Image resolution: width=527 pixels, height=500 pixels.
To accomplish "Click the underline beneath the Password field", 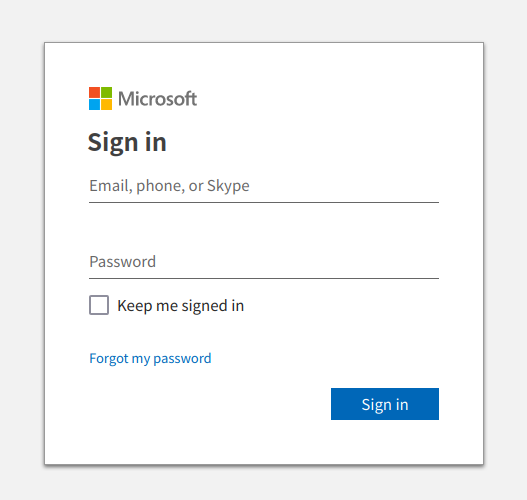I will click(x=264, y=279).
